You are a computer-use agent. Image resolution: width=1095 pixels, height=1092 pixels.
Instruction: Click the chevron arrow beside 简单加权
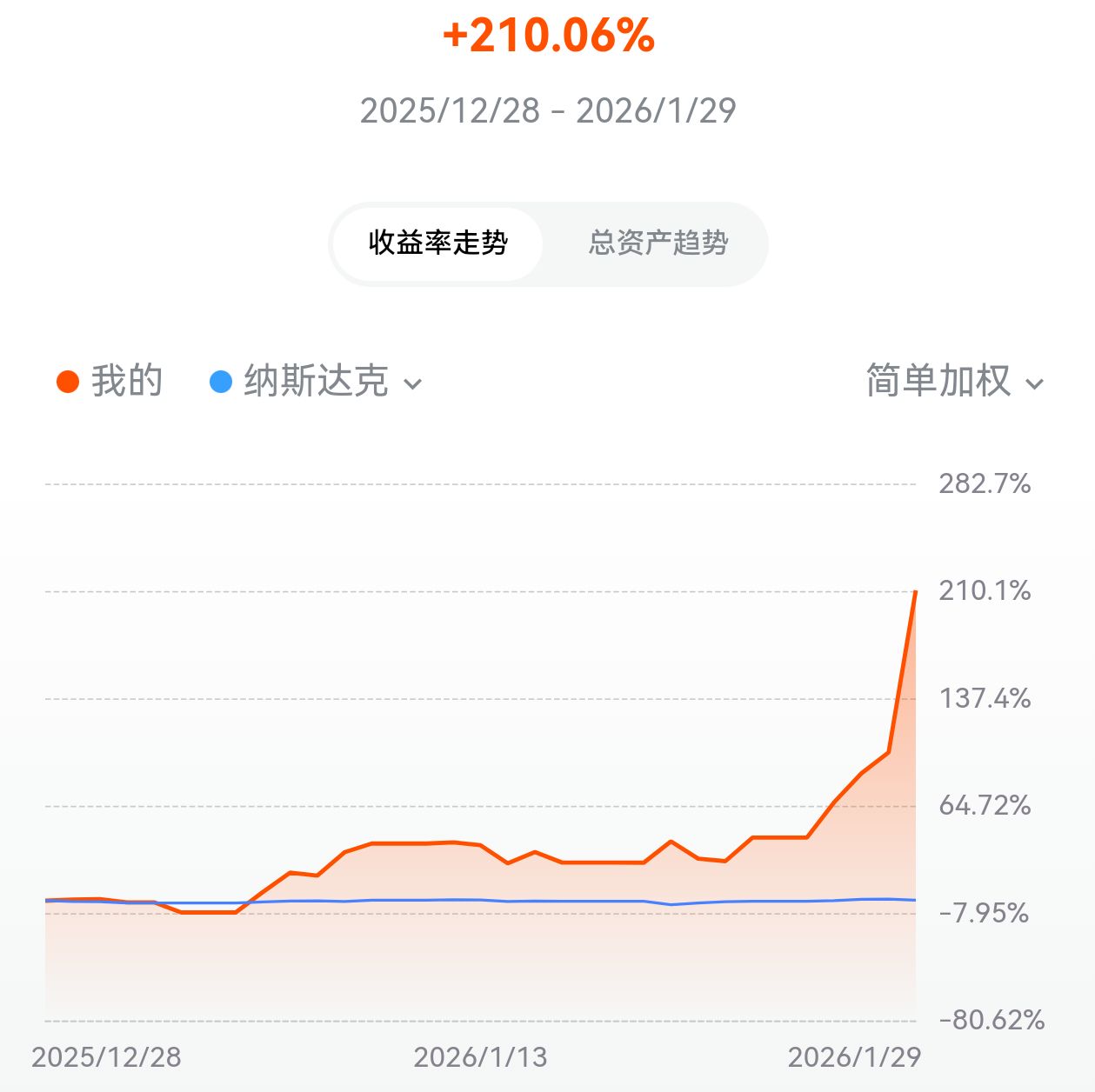(x=1035, y=384)
